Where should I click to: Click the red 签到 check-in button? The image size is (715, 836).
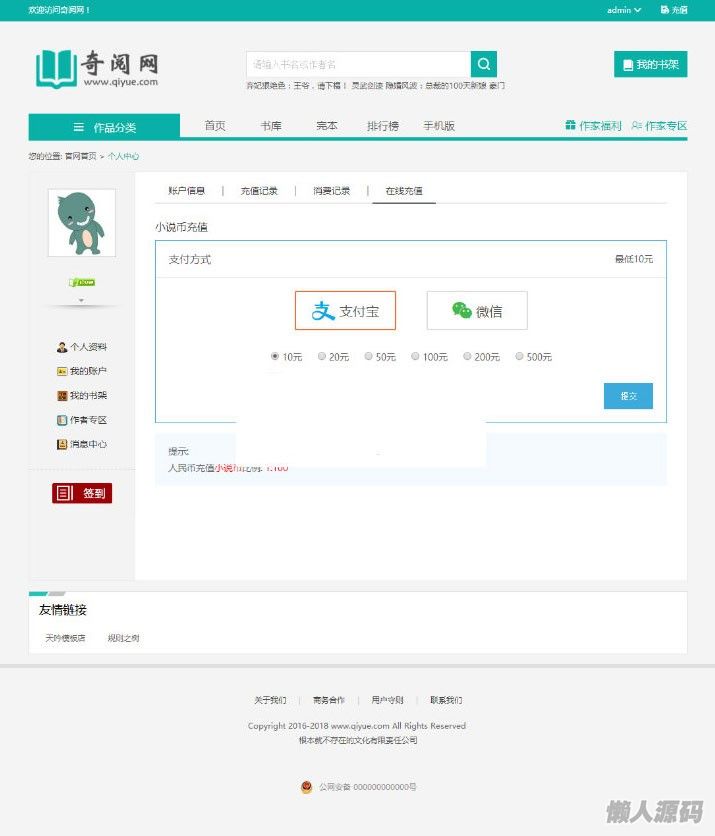(82, 493)
